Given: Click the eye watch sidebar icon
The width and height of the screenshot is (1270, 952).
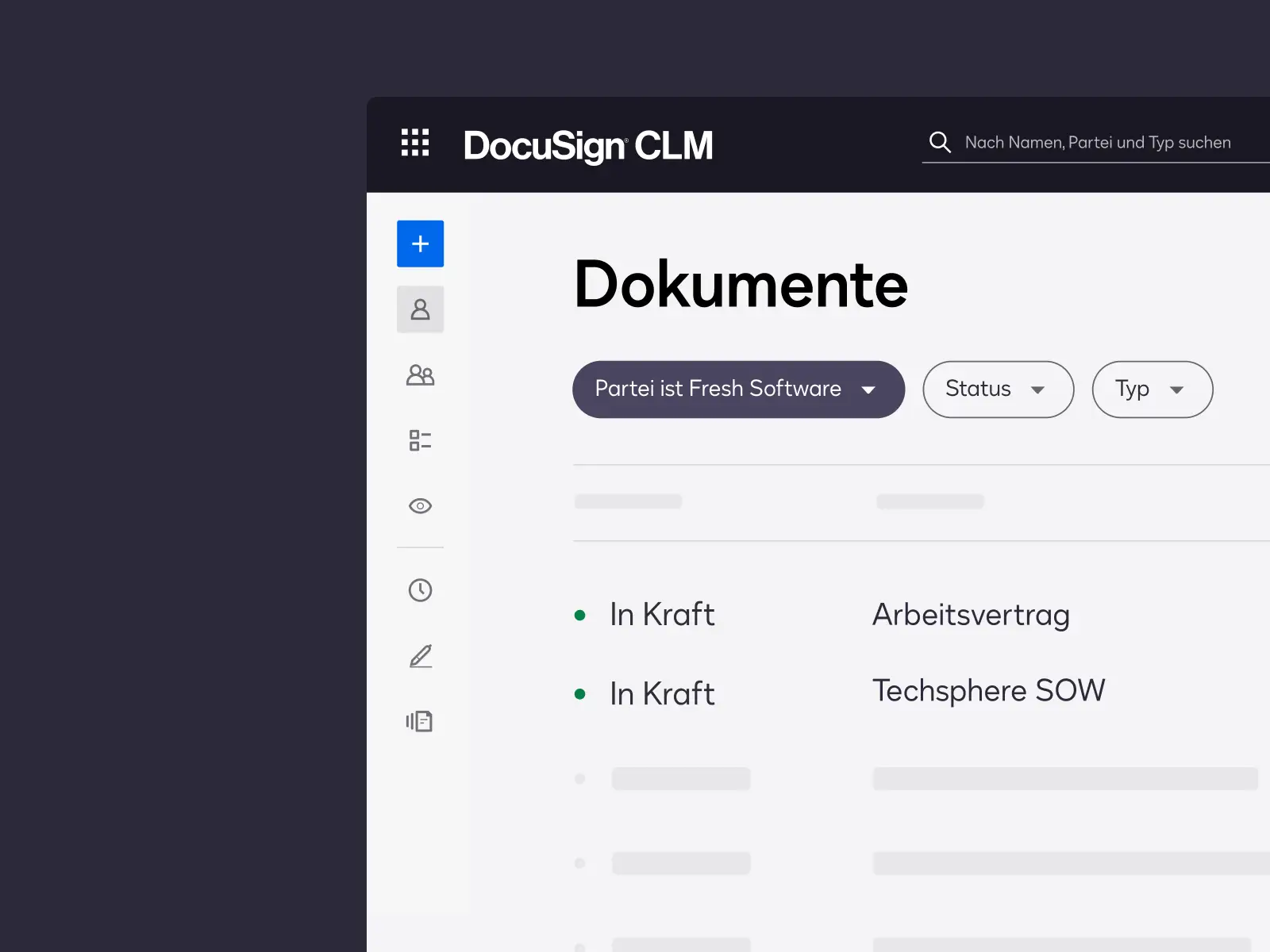Looking at the screenshot, I should tap(421, 506).
